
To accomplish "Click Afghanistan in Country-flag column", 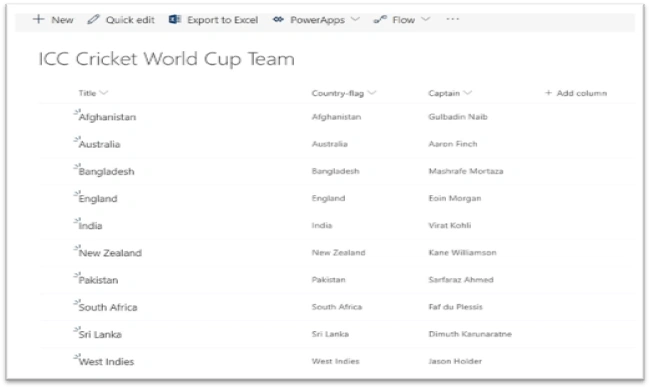I will (x=336, y=117).
